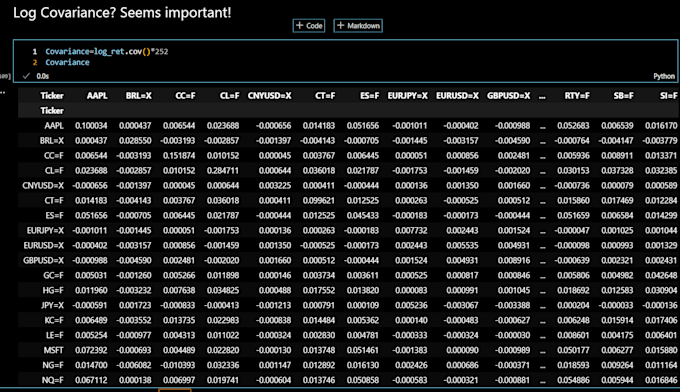The width and height of the screenshot is (680, 392).
Task: Click the LE=F row label
Action: 55,335
